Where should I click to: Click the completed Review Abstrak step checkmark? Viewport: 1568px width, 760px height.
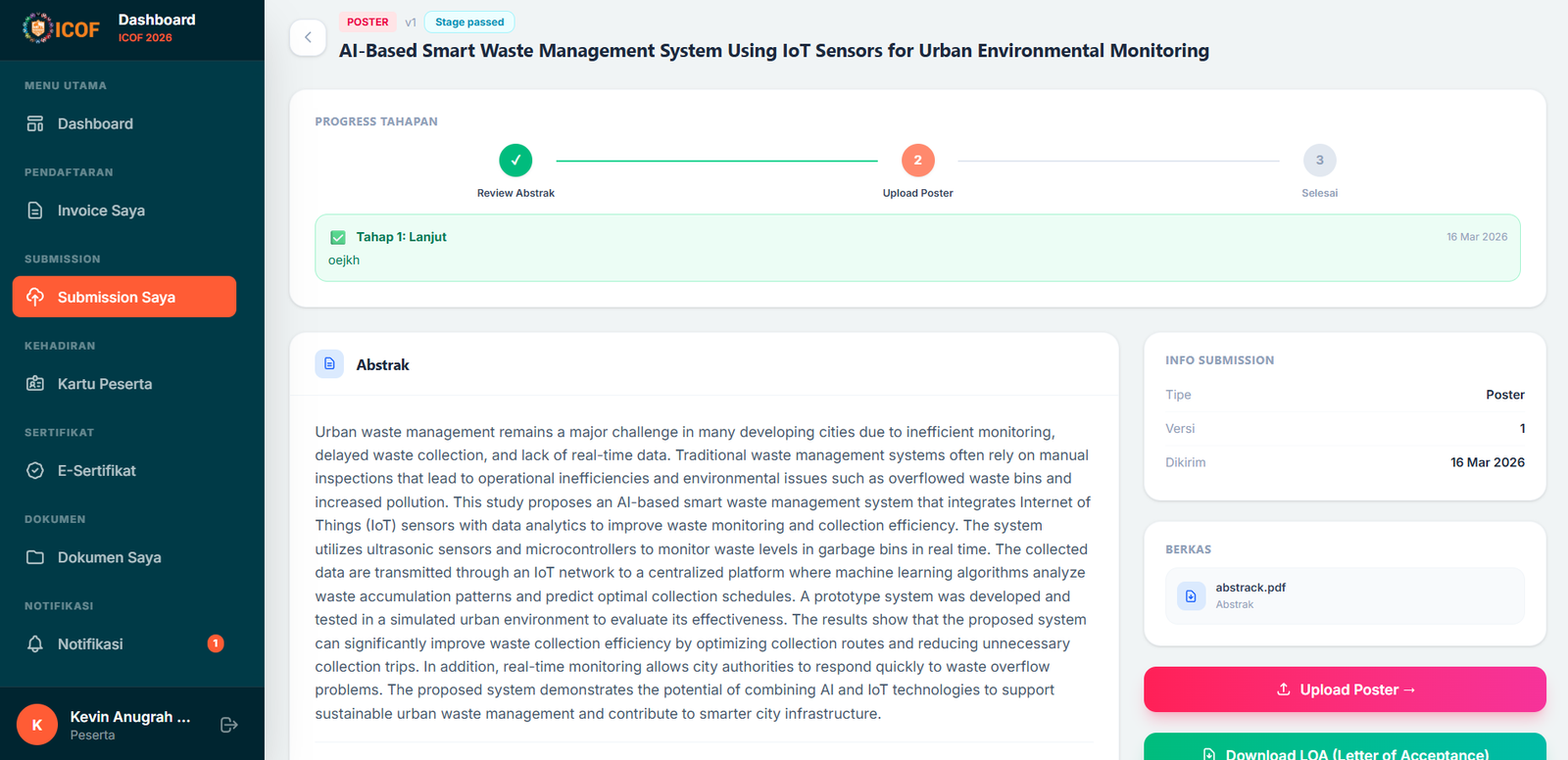[515, 160]
